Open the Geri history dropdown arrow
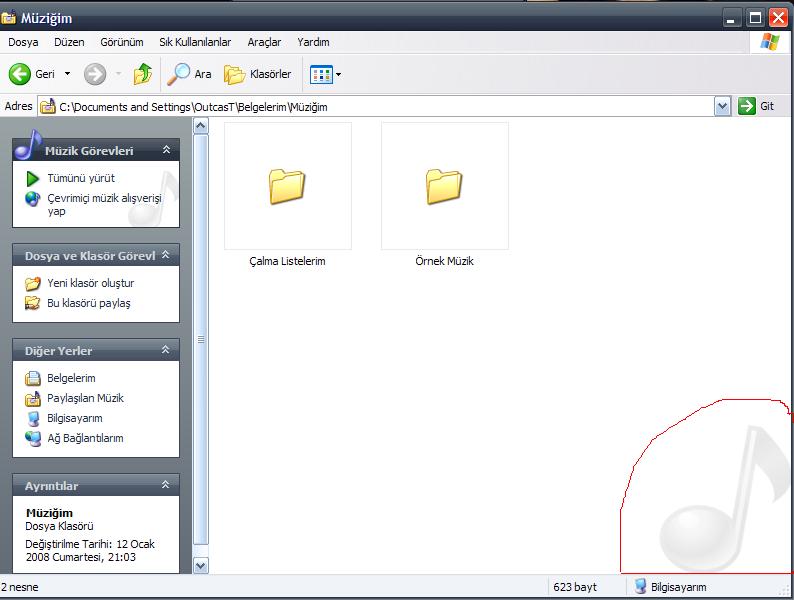 coord(67,74)
